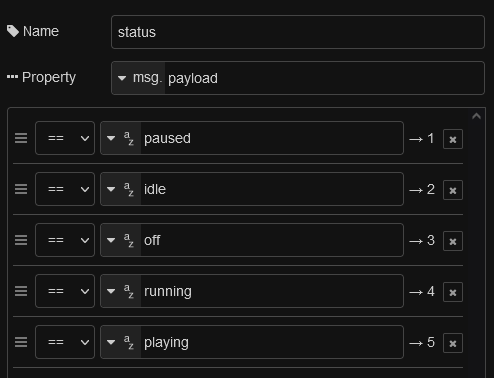Click into the Name field containing status
The width and height of the screenshot is (494, 378).
[298, 32]
